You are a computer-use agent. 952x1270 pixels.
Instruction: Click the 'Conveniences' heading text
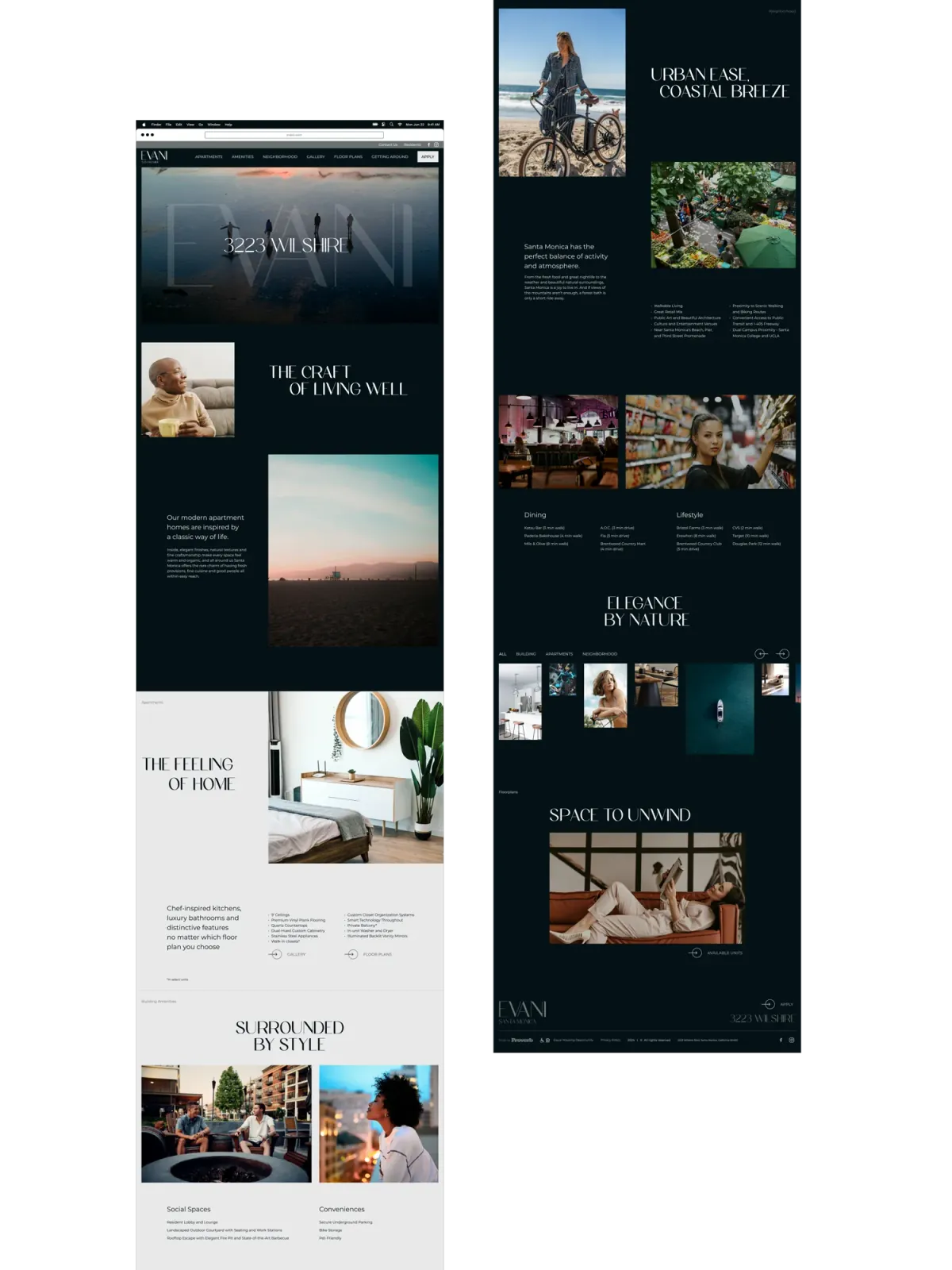(x=342, y=1209)
